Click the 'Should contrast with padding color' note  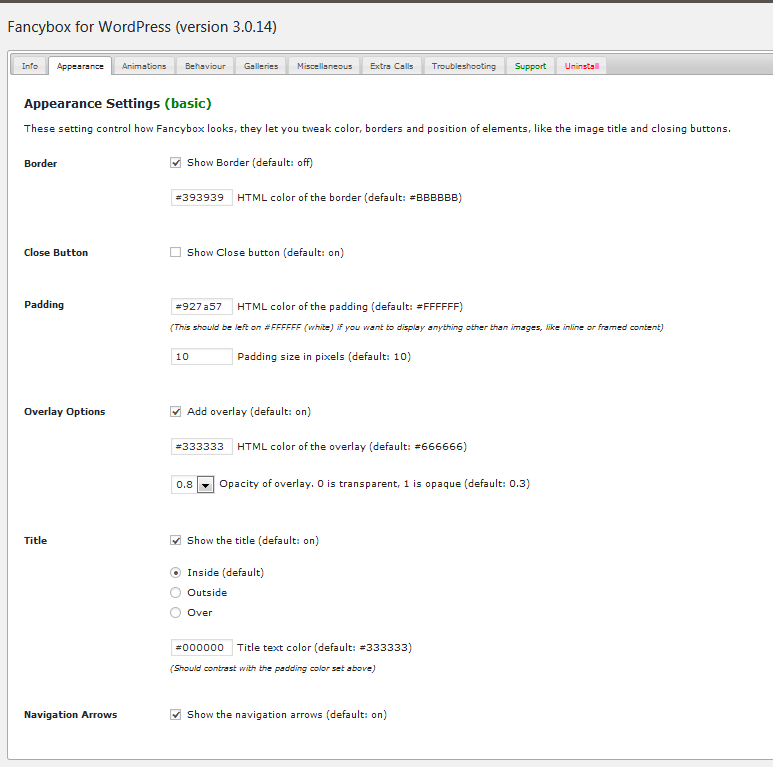(x=273, y=668)
